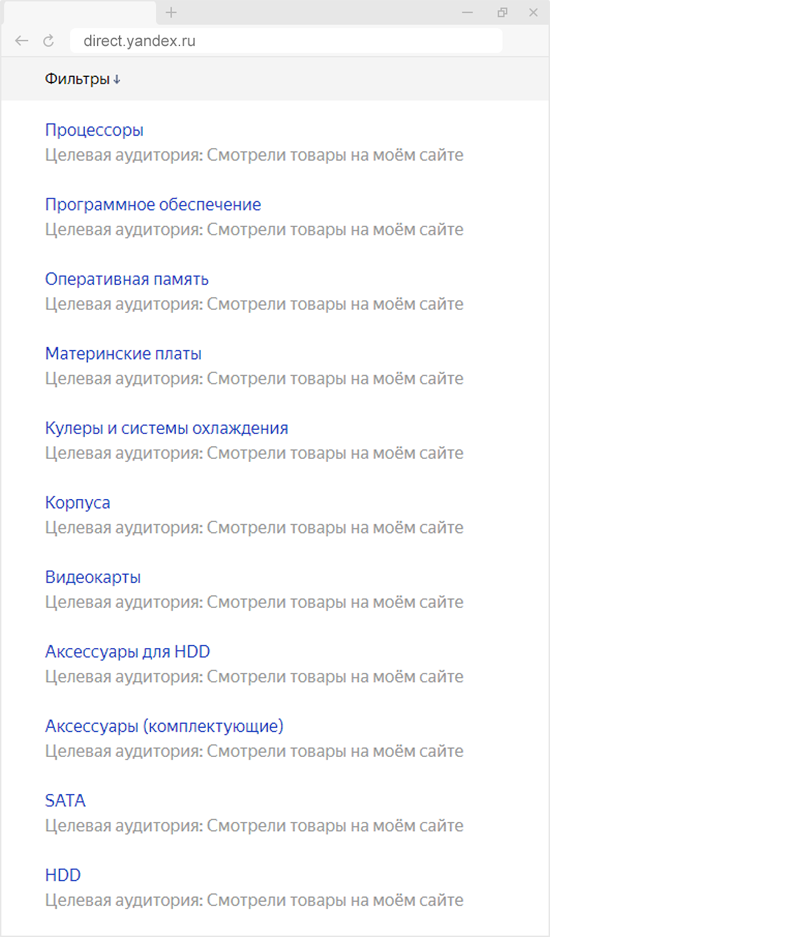Go back with the browser back arrow
The image size is (800, 937).
(x=22, y=41)
